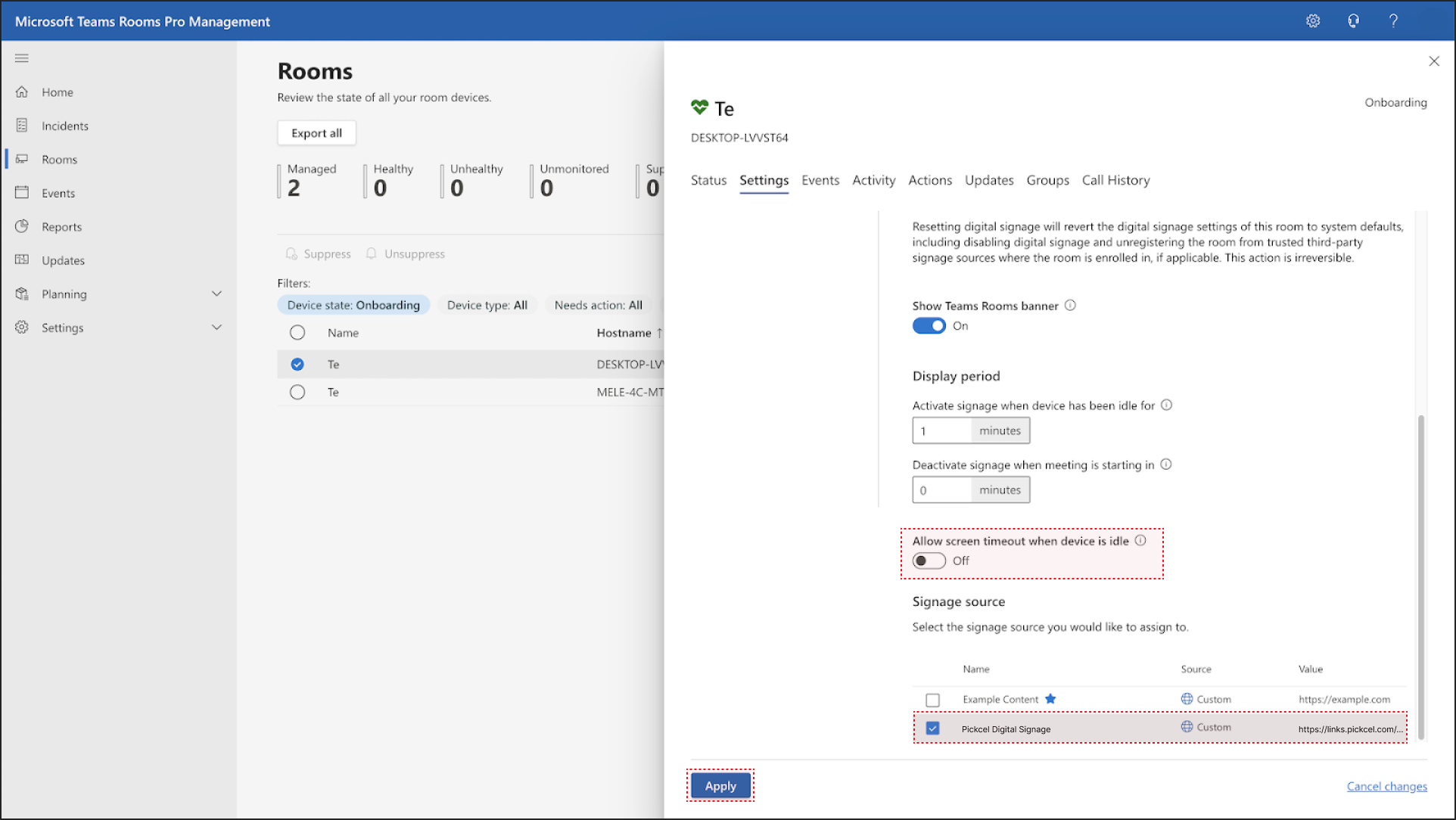Collapse the hamburger navigation menu
The image size is (1456, 820).
tap(22, 58)
